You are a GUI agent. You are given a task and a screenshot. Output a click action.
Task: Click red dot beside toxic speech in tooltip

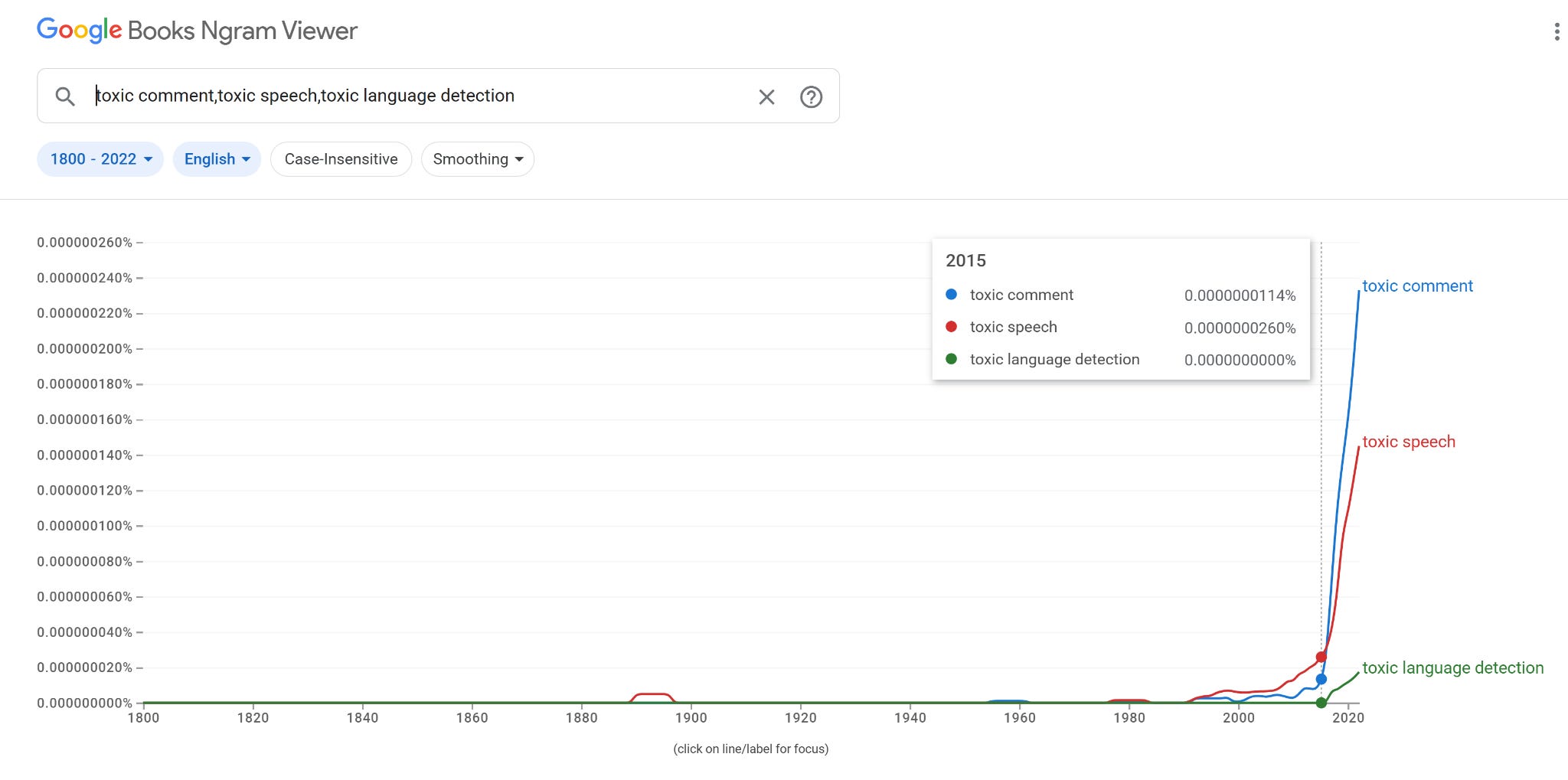point(952,327)
